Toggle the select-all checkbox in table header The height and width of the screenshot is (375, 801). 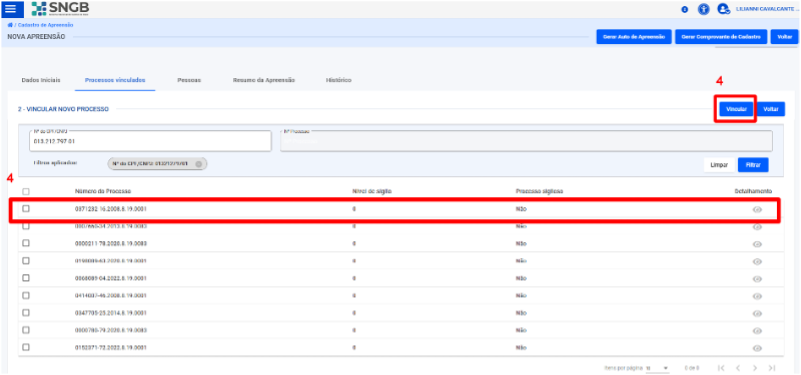click(26, 192)
